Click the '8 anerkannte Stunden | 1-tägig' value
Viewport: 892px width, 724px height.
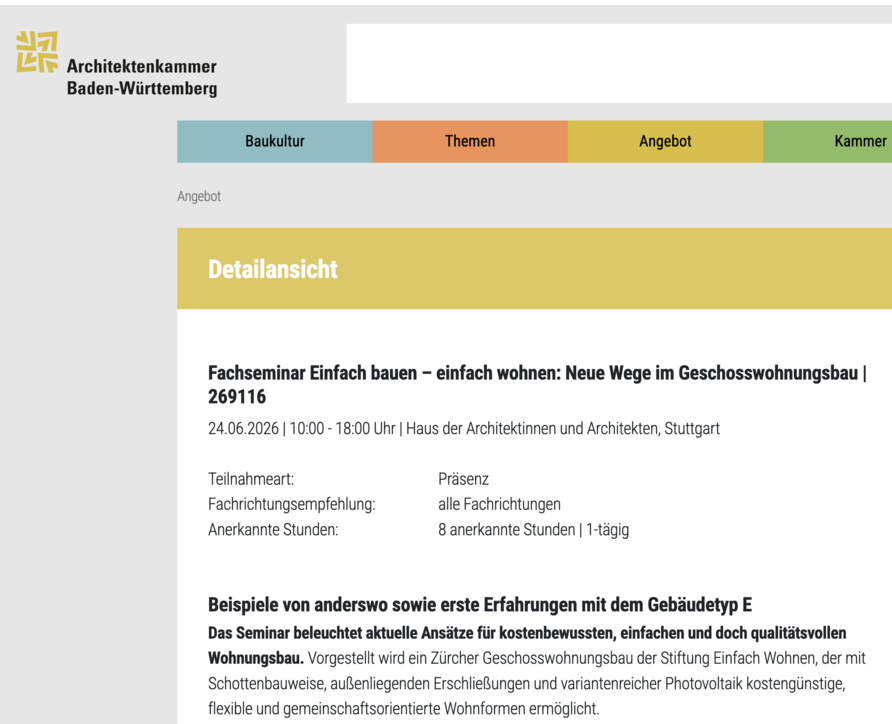[533, 530]
